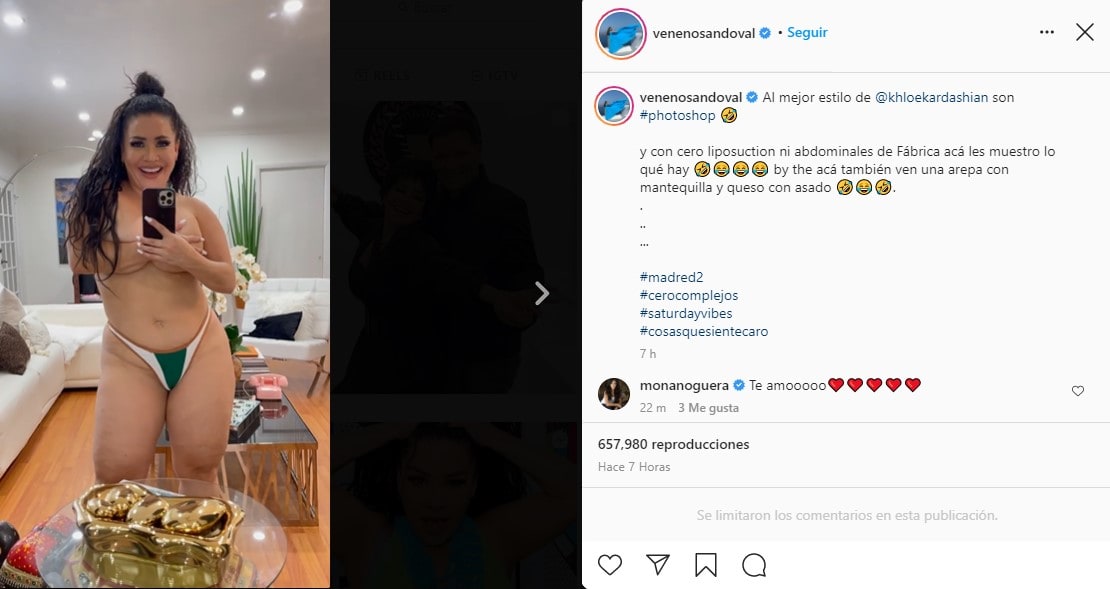Click the mirror selfie video to play
The height and width of the screenshot is (589, 1110).
pos(165,294)
